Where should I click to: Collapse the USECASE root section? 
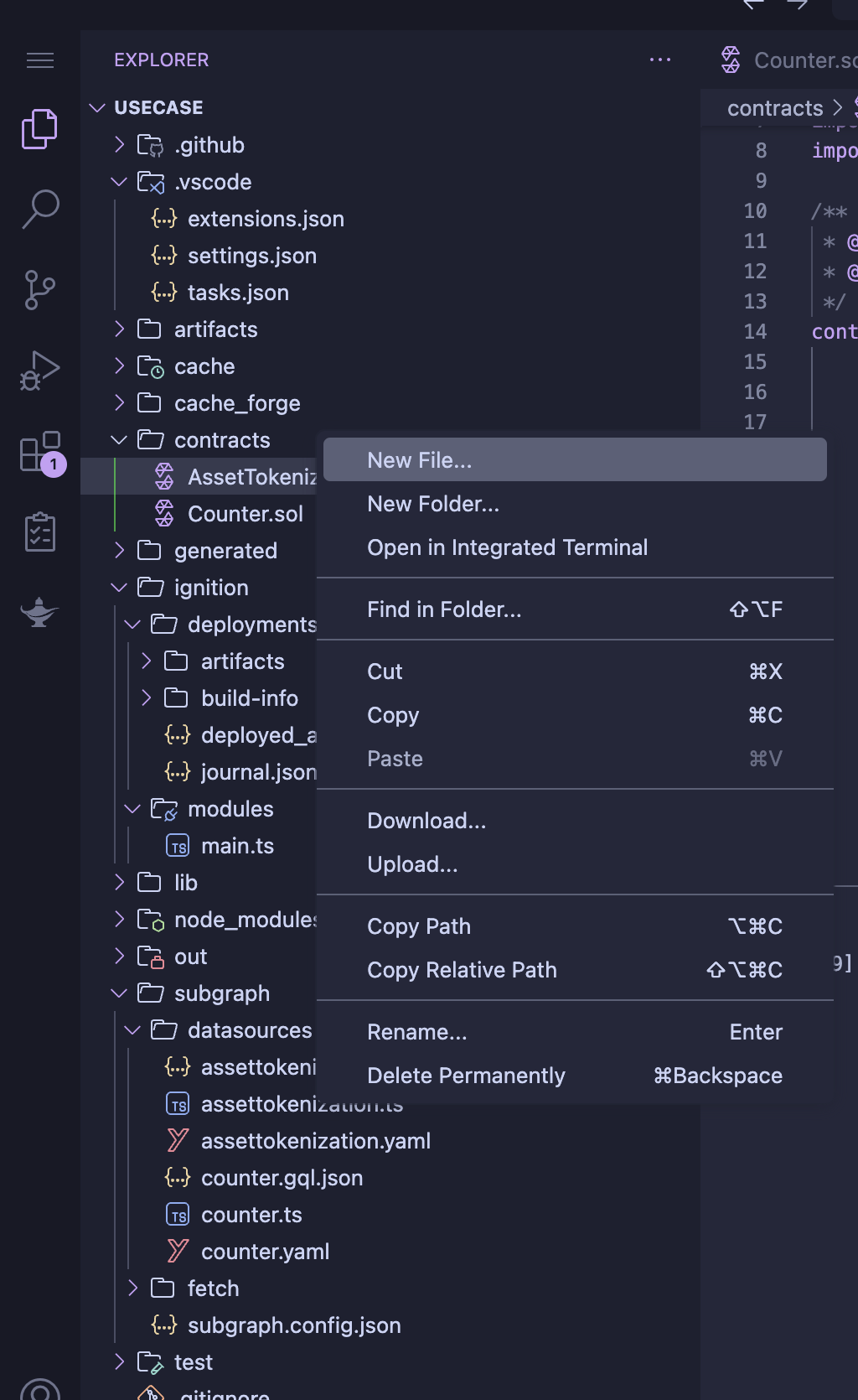click(97, 107)
